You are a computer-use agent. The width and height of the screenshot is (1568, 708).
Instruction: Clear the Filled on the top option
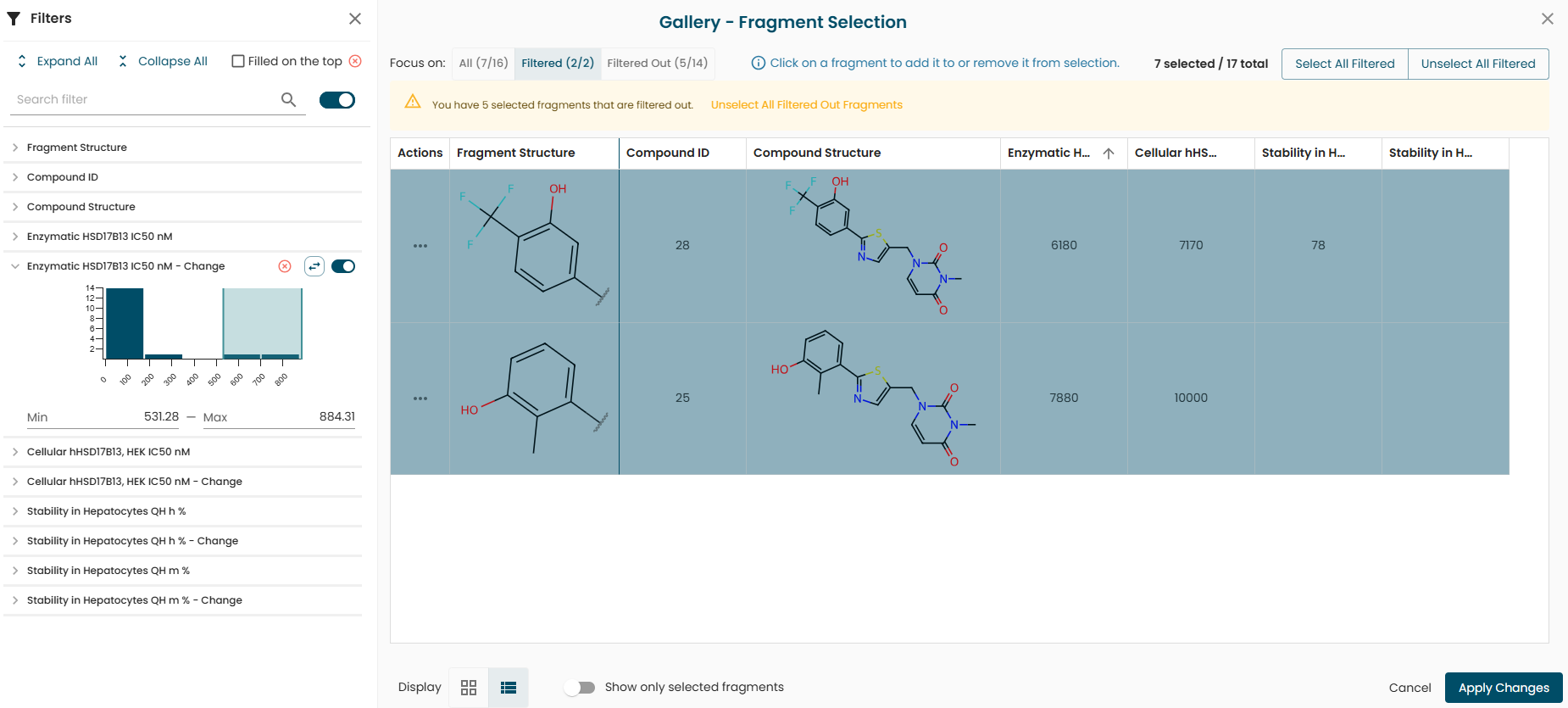pyautogui.click(x=355, y=61)
